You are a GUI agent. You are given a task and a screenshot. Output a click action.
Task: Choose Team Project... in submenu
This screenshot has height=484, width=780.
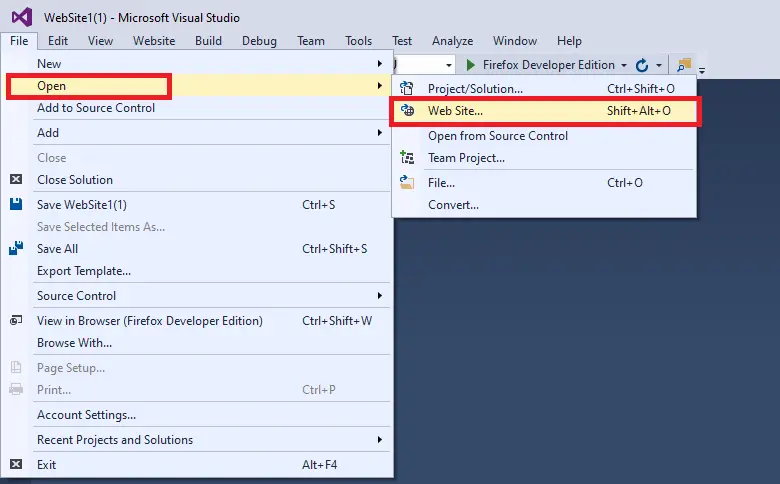(x=545, y=158)
